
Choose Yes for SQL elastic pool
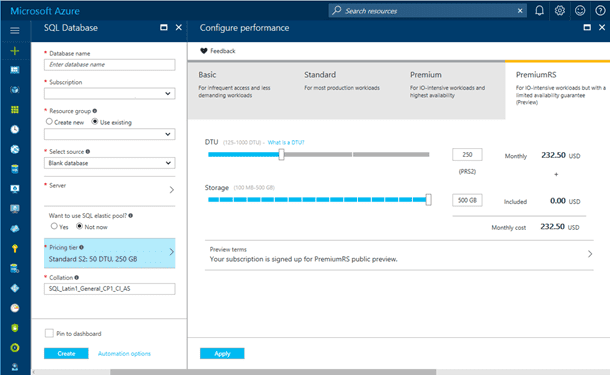pyautogui.click(x=54, y=226)
